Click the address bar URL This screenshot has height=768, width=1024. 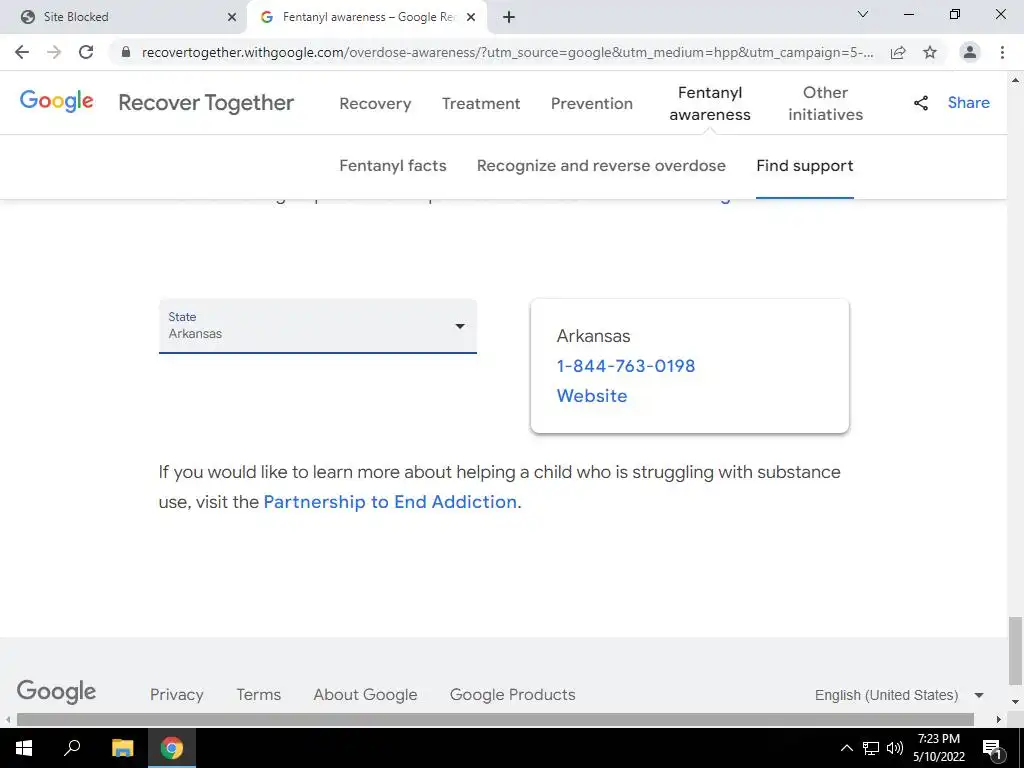(x=507, y=52)
